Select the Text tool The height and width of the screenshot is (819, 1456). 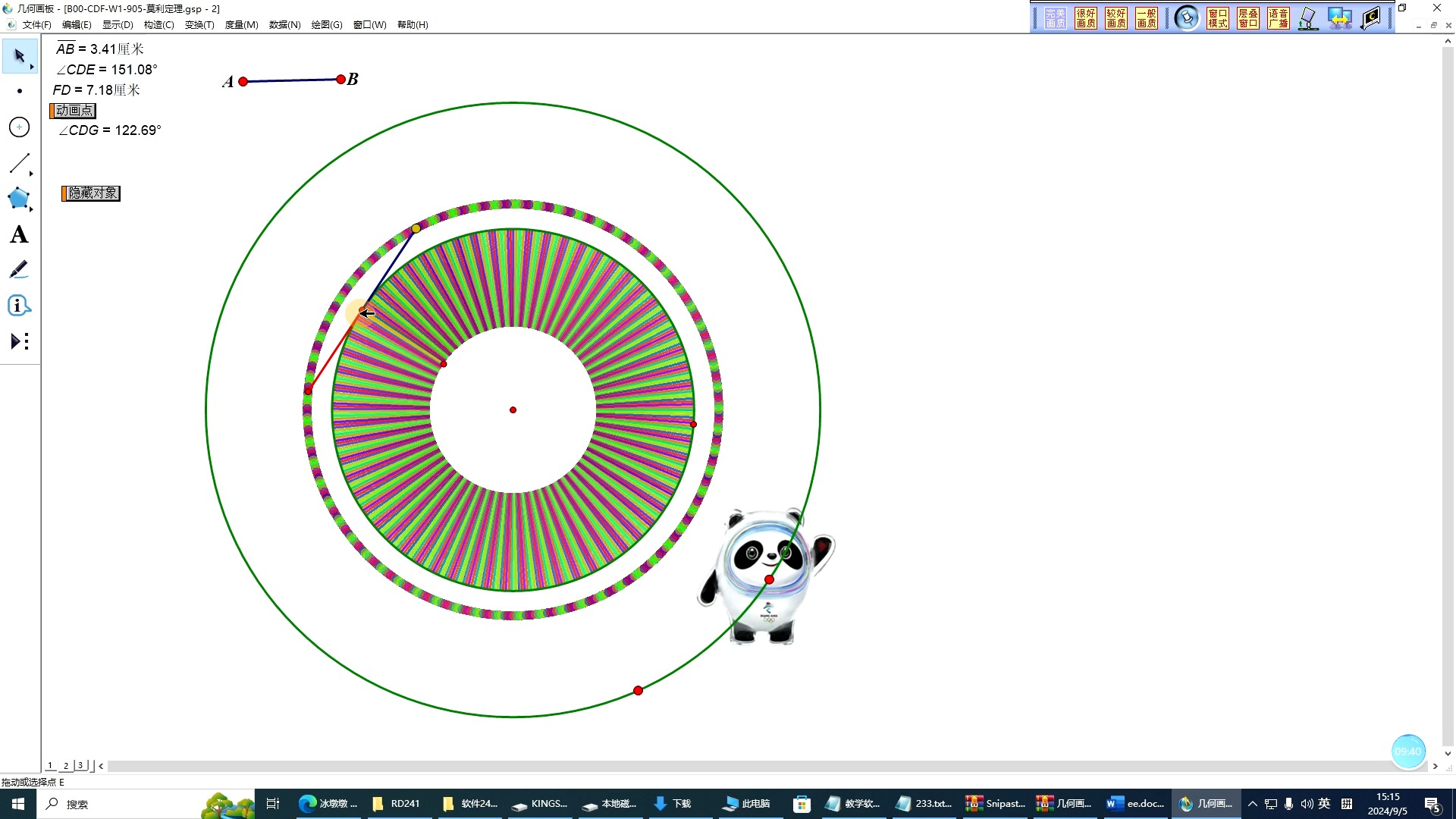(x=19, y=235)
